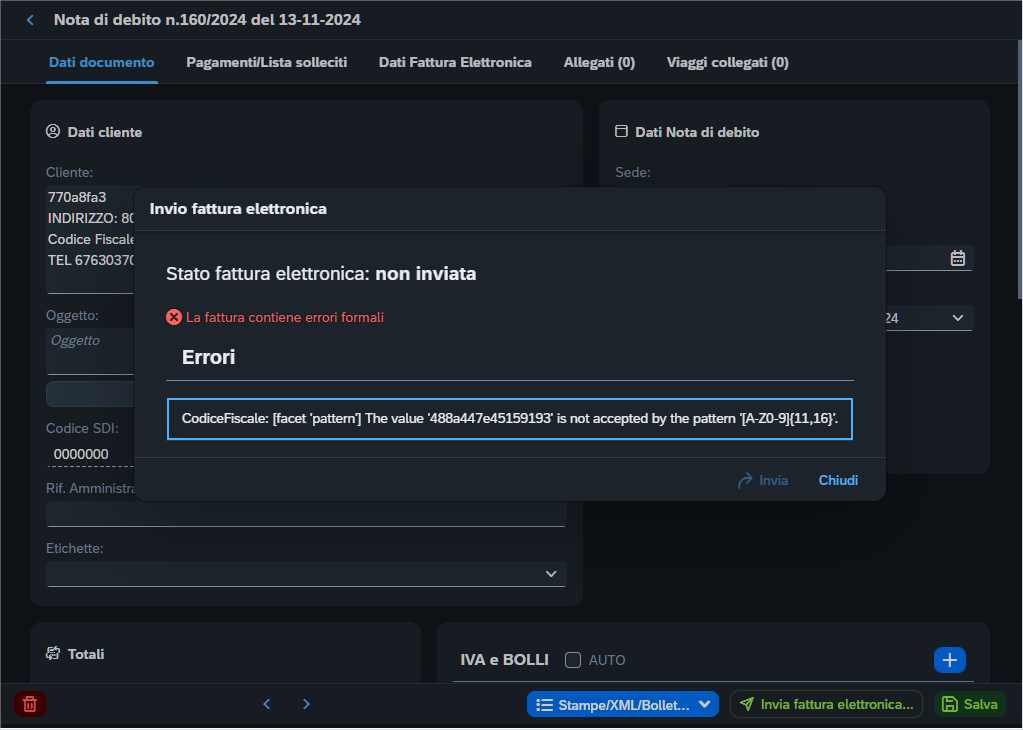Click the Invia arrow icon
Screen dimensions: 1023x730
pyautogui.click(x=744, y=481)
